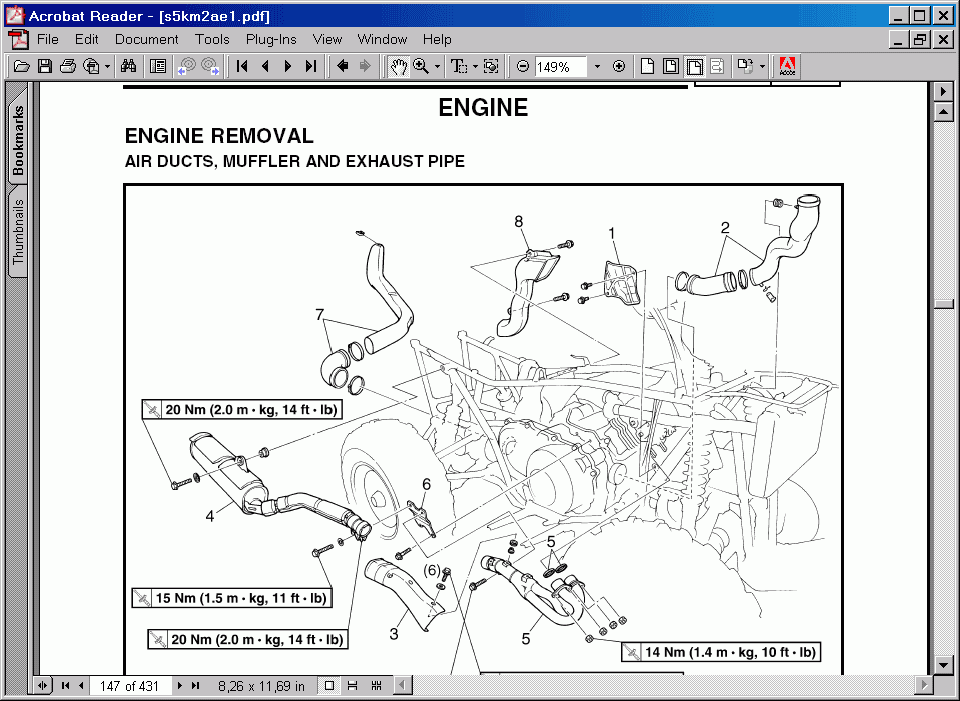Go to last page from status bar
The height and width of the screenshot is (701, 960).
tap(195, 686)
